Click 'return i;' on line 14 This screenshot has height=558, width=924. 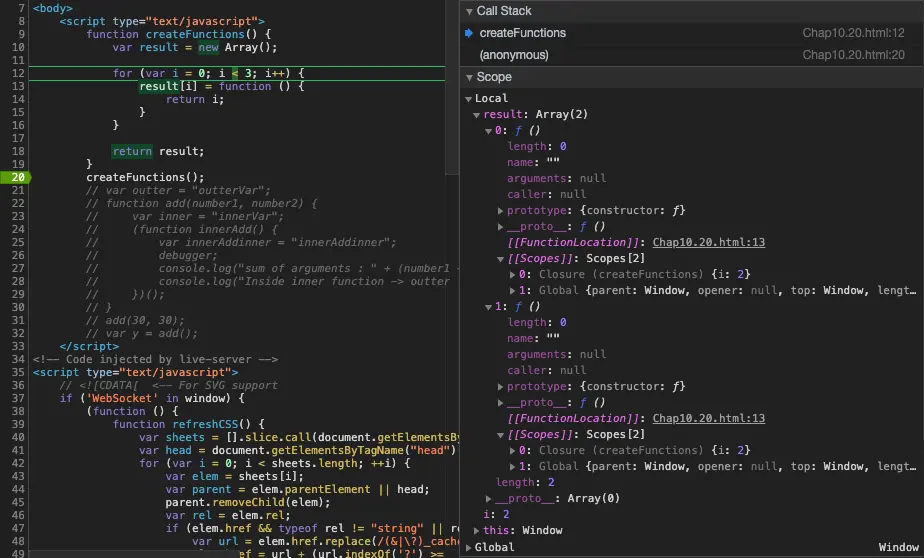click(194, 99)
